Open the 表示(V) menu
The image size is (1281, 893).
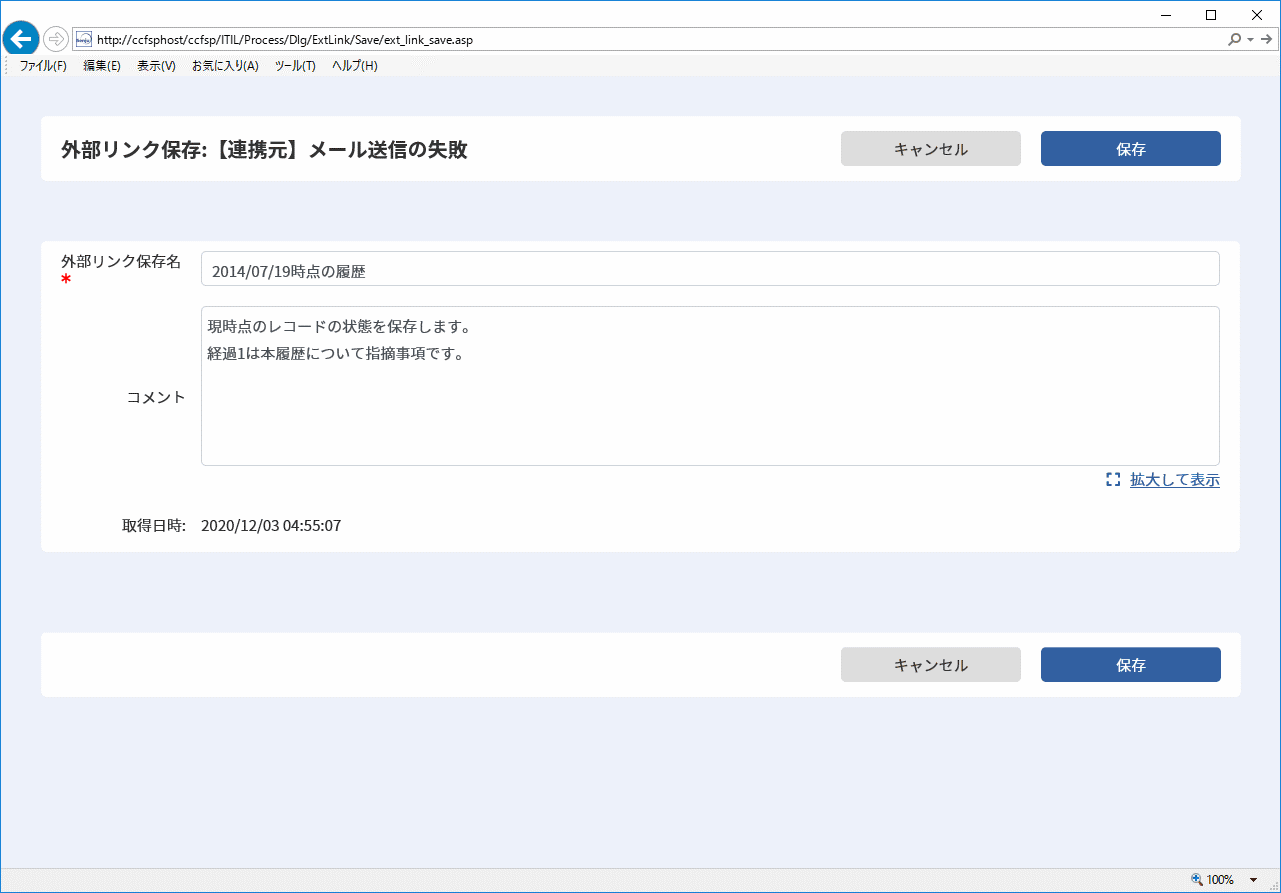(156, 66)
